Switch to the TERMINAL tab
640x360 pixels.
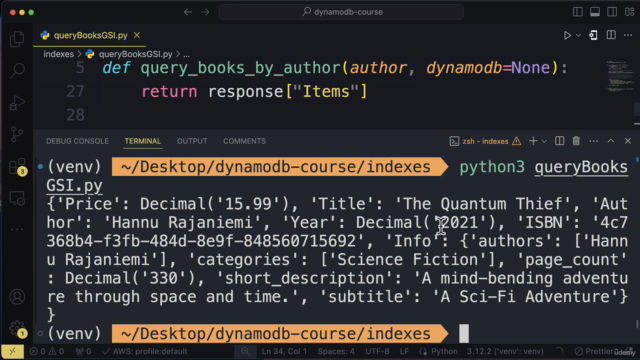pyautogui.click(x=142, y=141)
